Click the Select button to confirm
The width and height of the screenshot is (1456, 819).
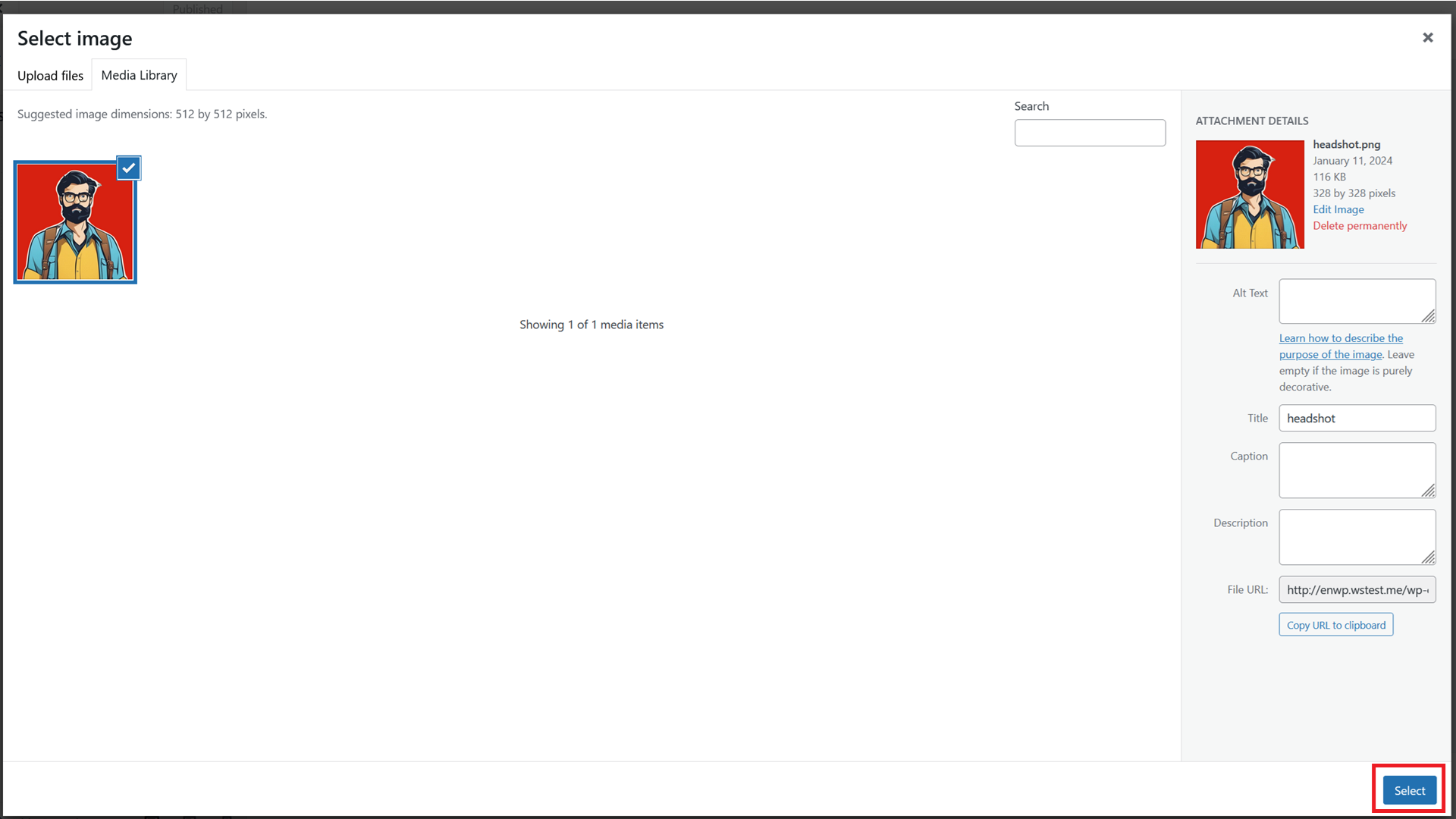[1409, 790]
